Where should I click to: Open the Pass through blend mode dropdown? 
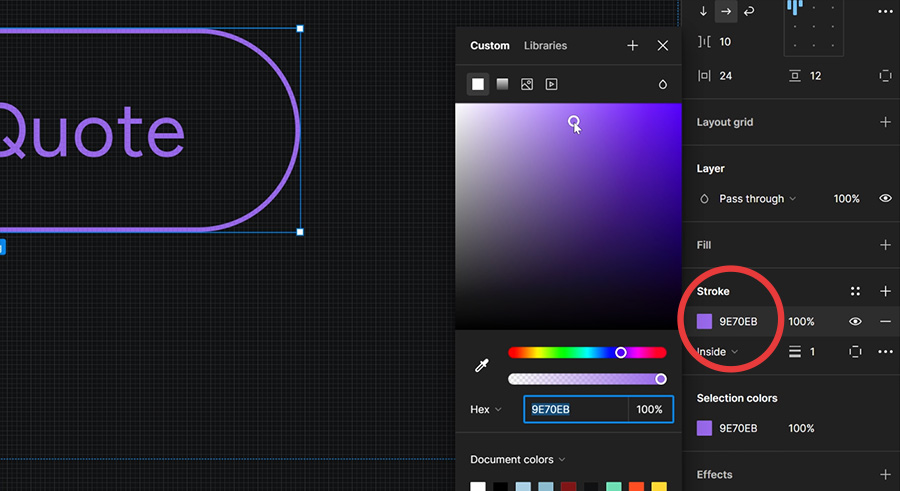757,199
